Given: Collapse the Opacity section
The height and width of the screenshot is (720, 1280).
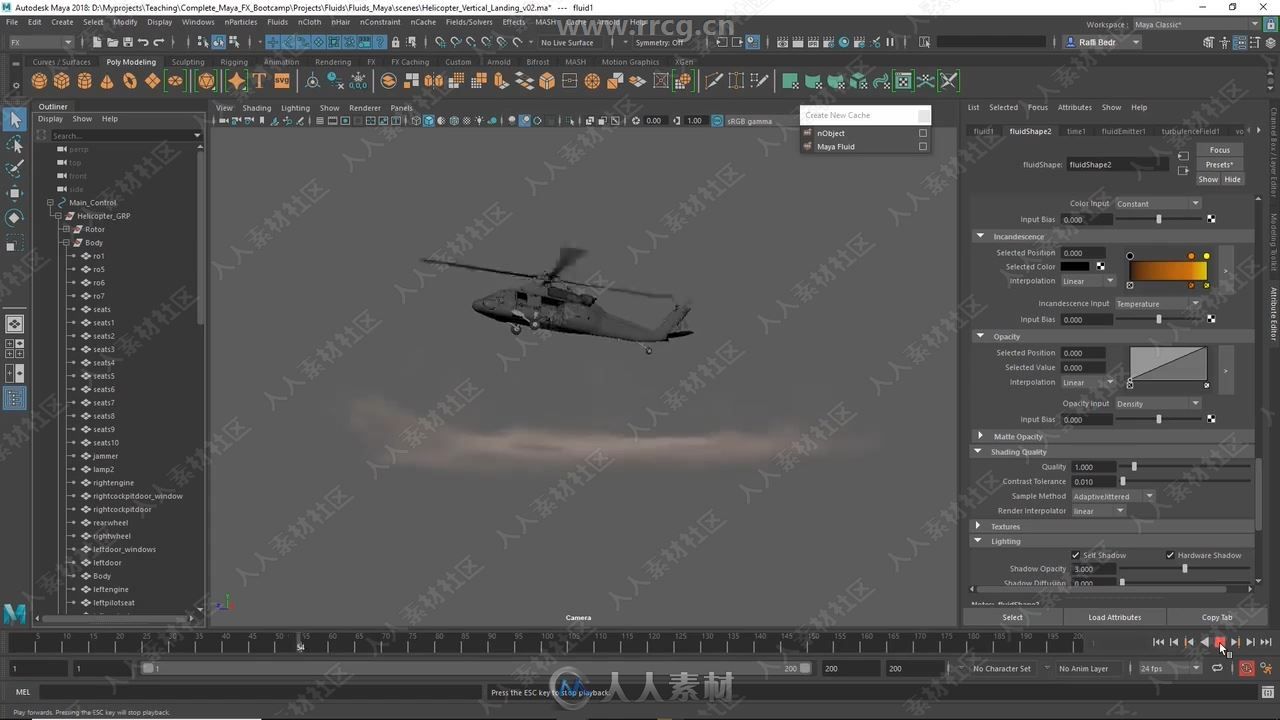Looking at the screenshot, I should 980,336.
